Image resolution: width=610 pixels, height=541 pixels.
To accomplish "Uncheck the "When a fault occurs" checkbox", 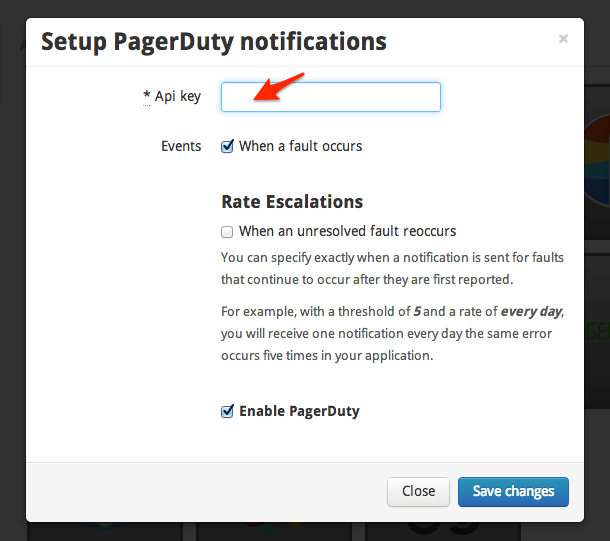I will pyautogui.click(x=227, y=146).
